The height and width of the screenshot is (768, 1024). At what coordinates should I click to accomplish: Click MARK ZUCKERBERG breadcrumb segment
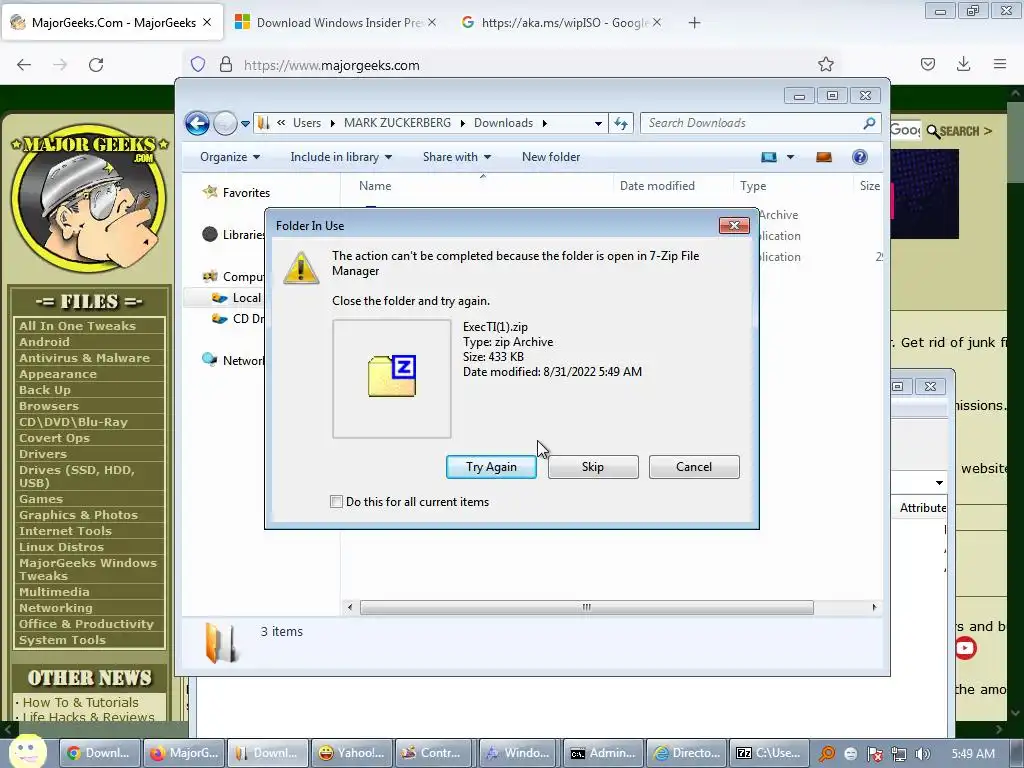coord(397,123)
